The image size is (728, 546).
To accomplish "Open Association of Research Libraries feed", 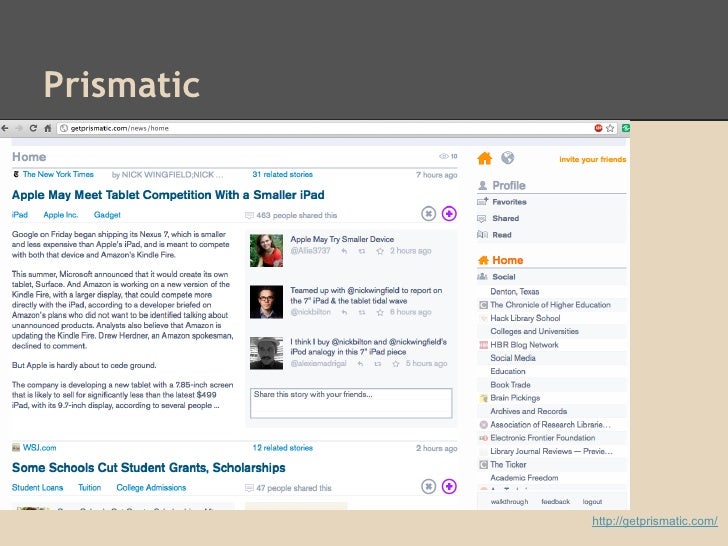I will [x=550, y=425].
